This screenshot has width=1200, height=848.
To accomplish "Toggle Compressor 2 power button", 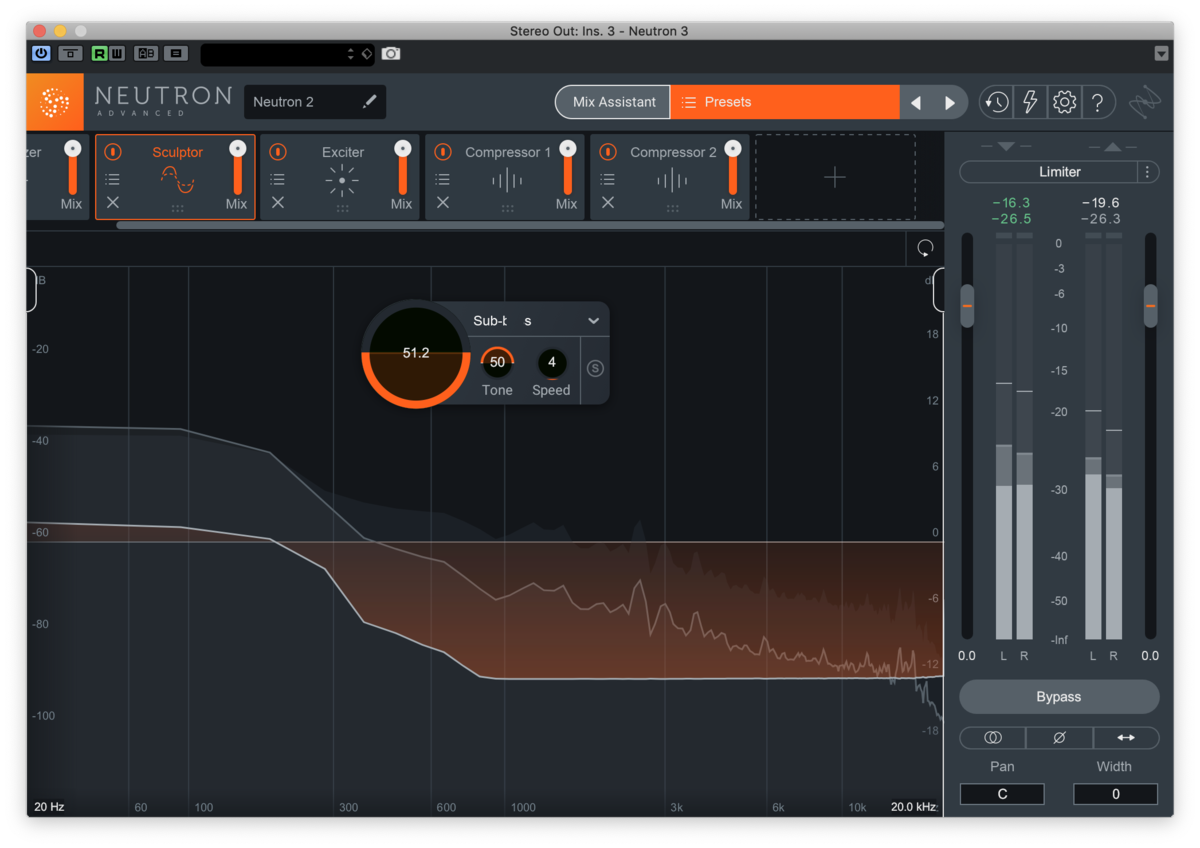I will pyautogui.click(x=608, y=152).
